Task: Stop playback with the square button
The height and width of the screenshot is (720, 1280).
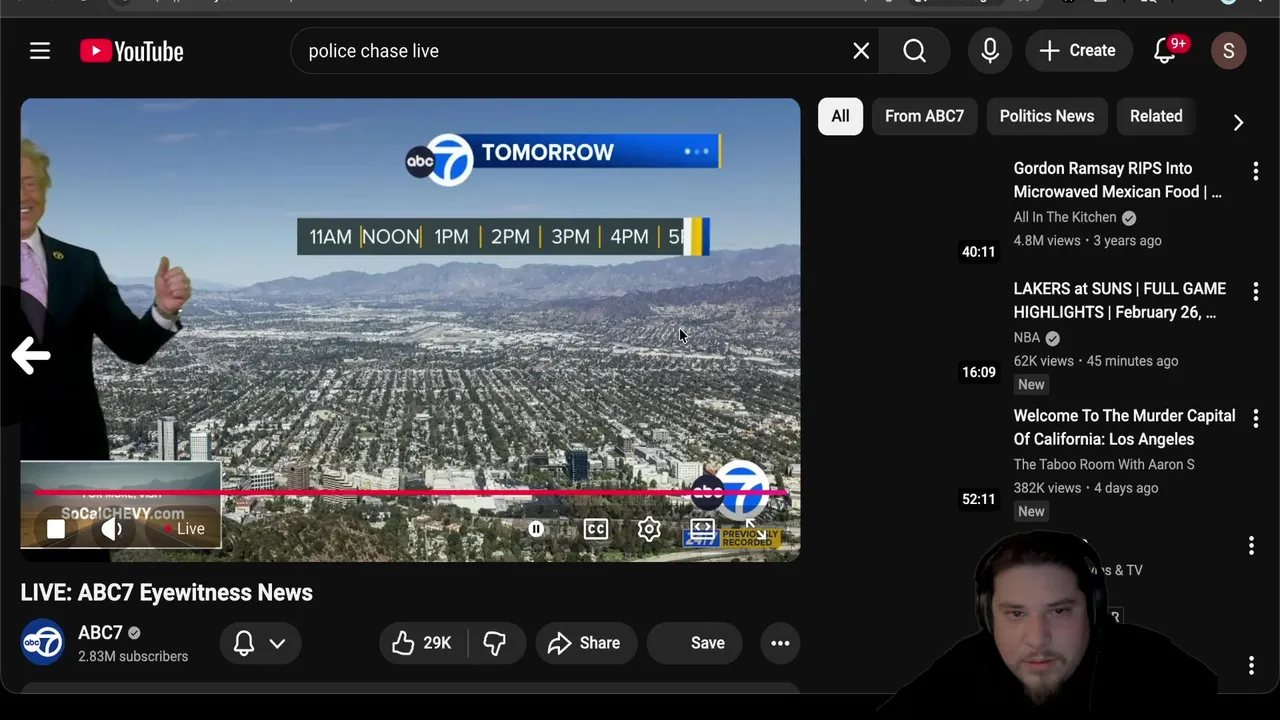Action: coord(56,529)
